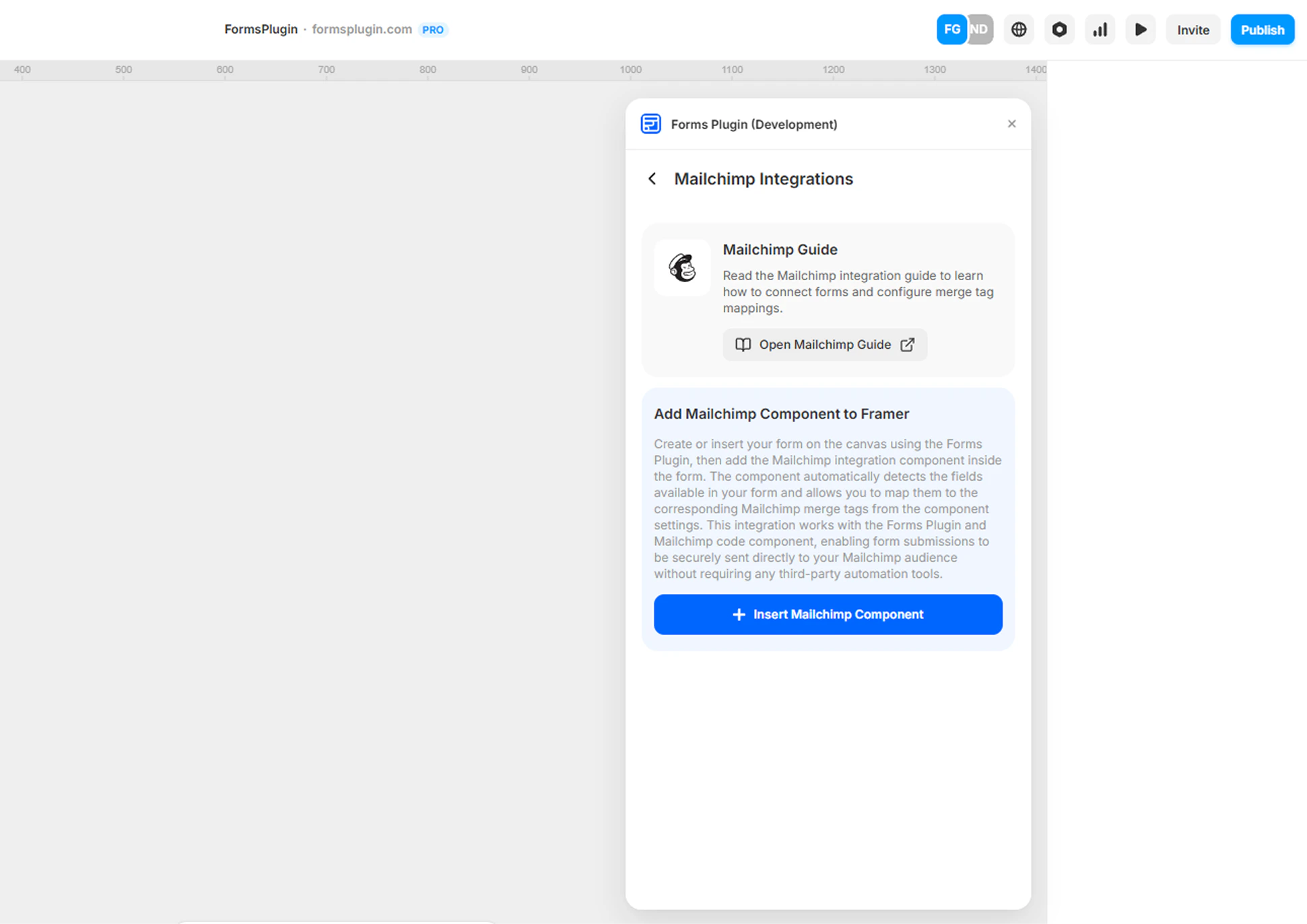Click the Publish button
This screenshot has height=924, width=1307.
(x=1263, y=30)
